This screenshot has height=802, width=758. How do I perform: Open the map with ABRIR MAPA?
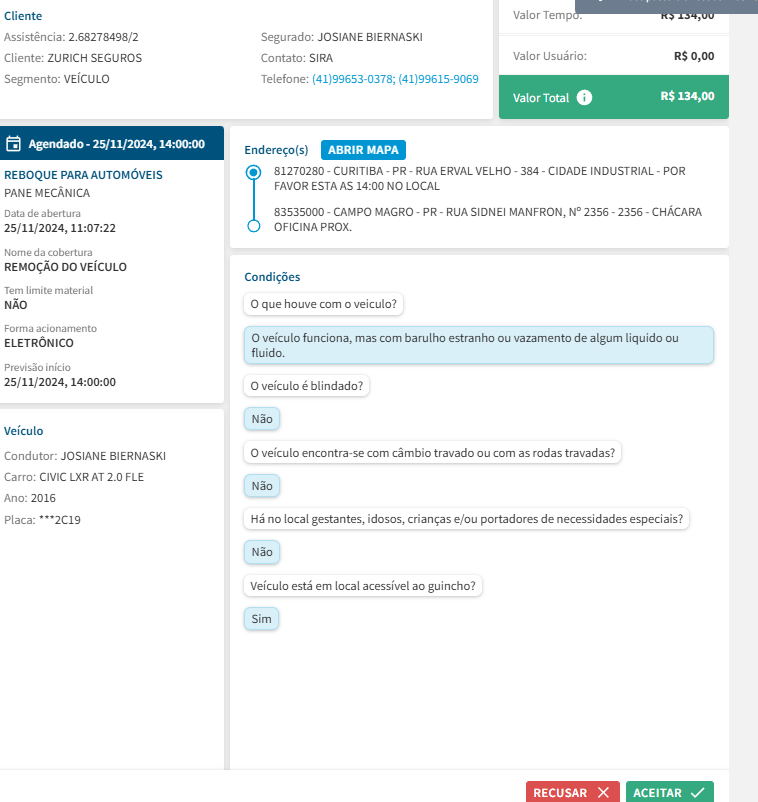[363, 150]
